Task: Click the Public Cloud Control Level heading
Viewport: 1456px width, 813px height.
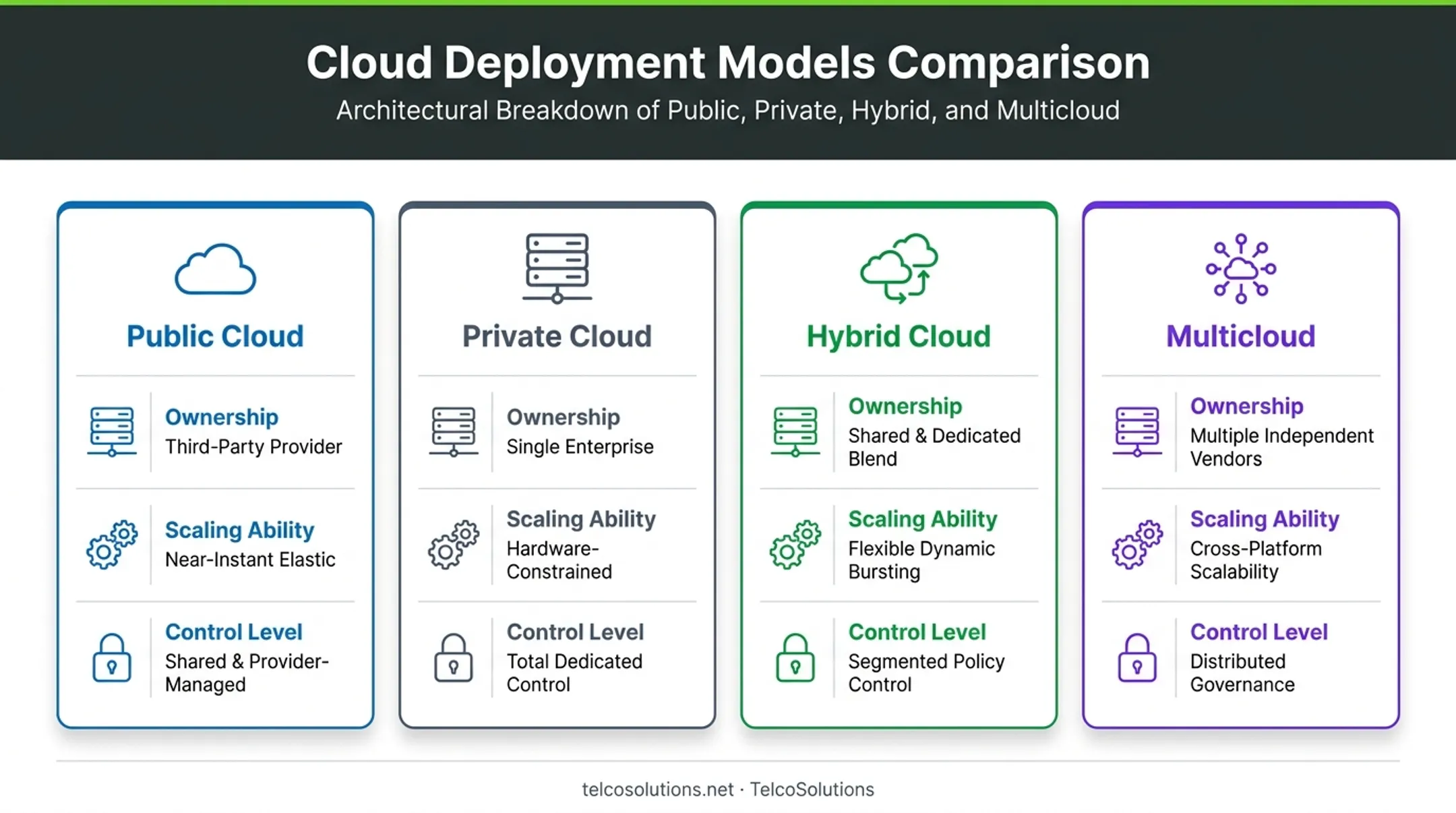Action: click(233, 632)
